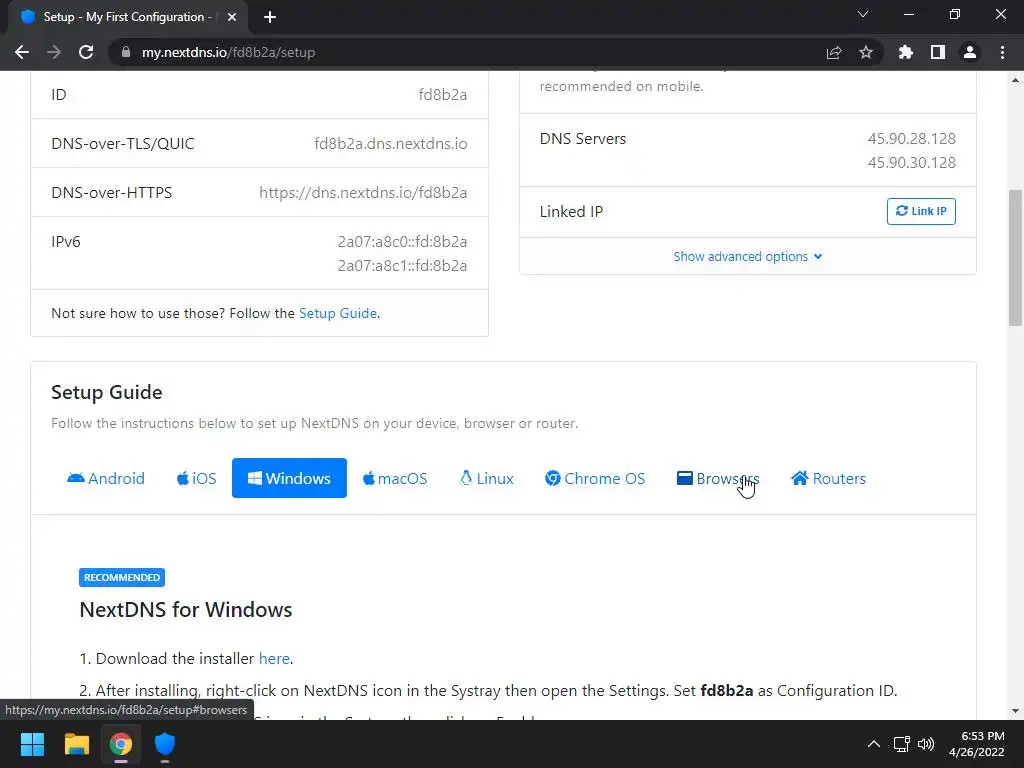
Task: Open the Chrome three-dot menu
Action: (x=1002, y=52)
